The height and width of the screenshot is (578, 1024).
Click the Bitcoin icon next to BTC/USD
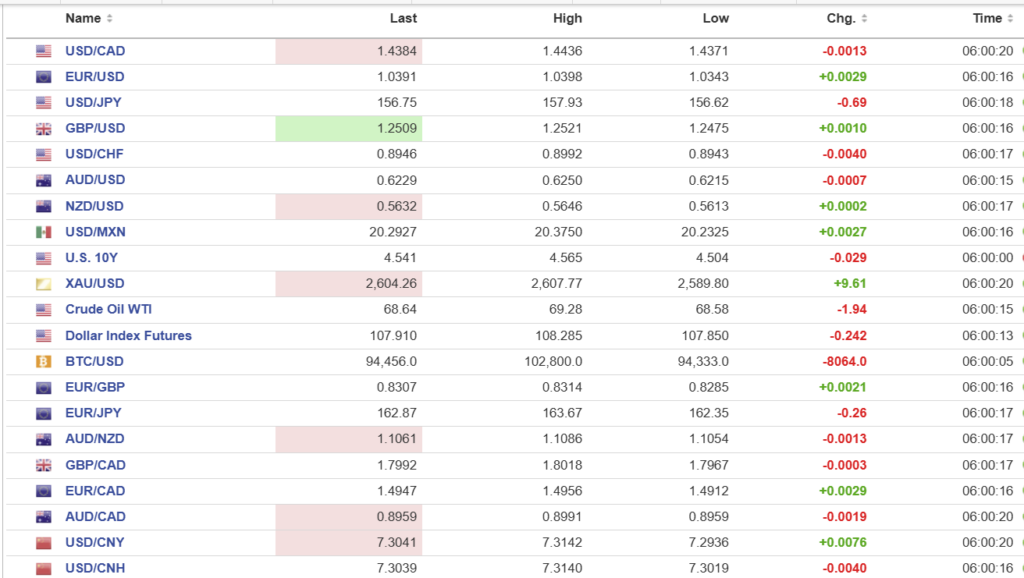click(x=43, y=362)
